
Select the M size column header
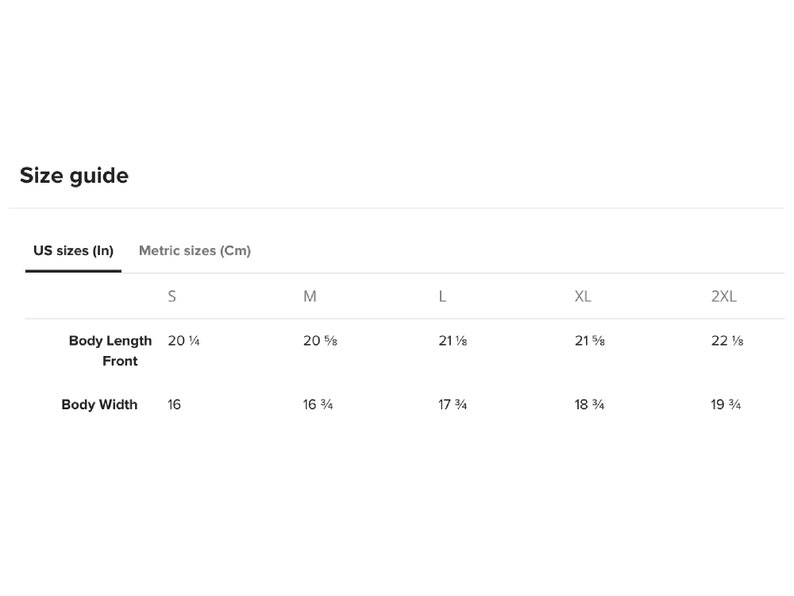pos(310,296)
